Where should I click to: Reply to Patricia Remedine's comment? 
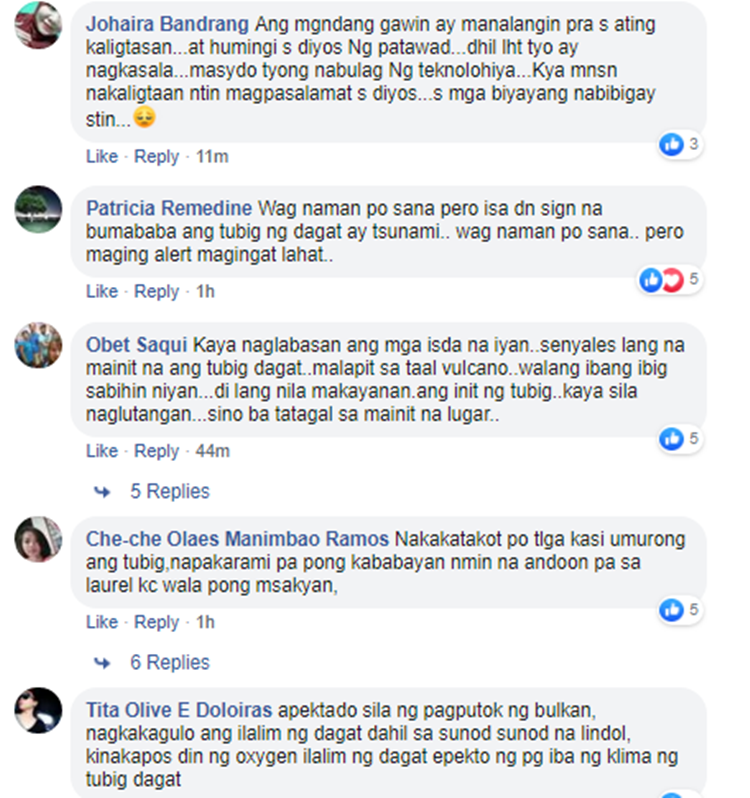156,292
